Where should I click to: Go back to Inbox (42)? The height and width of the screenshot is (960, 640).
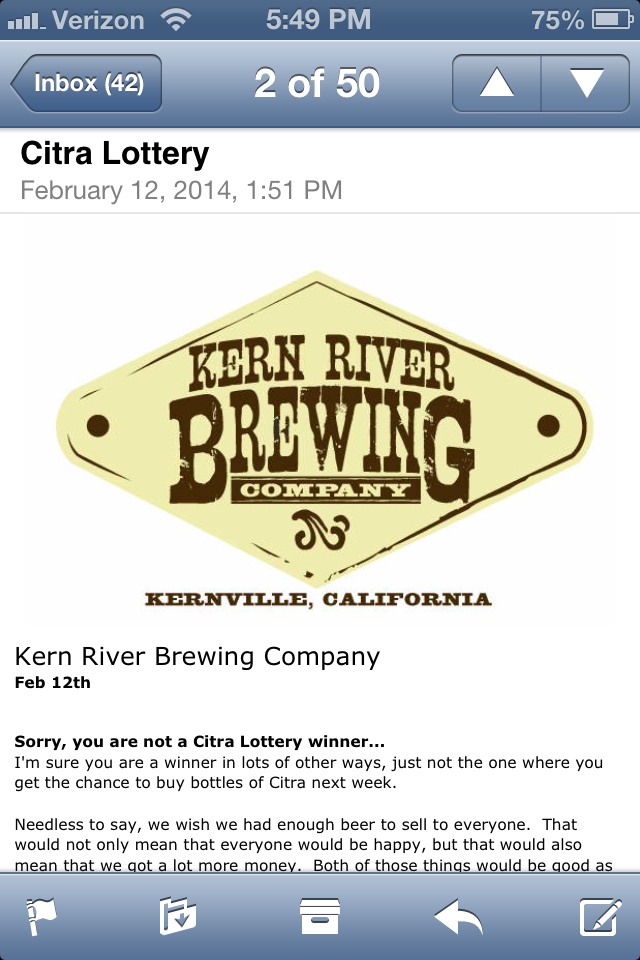[87, 83]
